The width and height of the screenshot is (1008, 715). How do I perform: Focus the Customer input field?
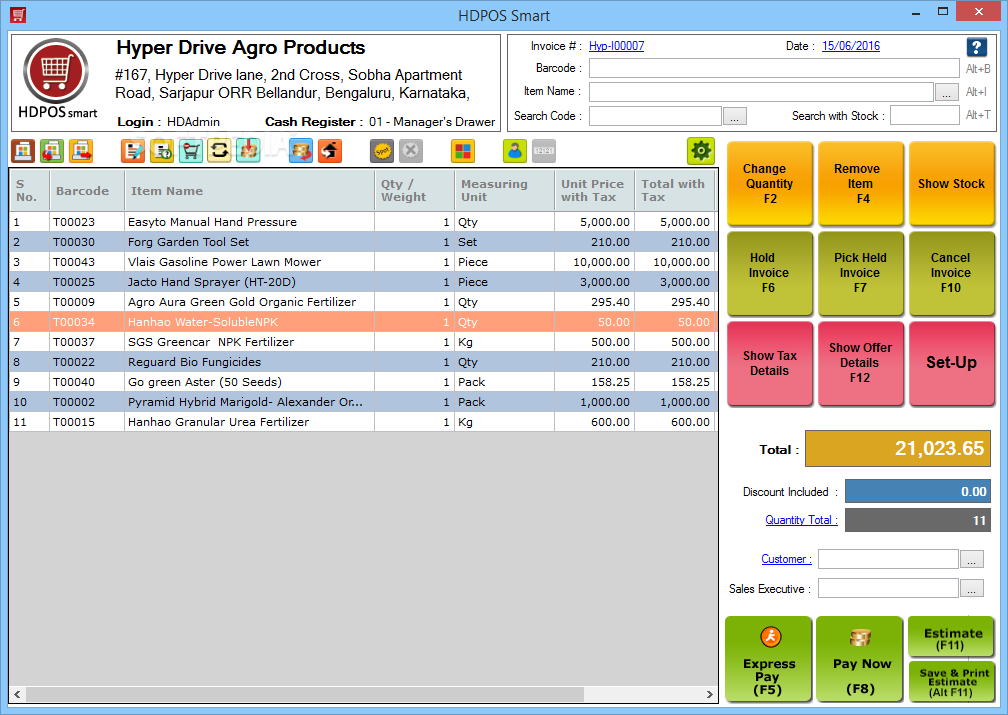(x=888, y=559)
